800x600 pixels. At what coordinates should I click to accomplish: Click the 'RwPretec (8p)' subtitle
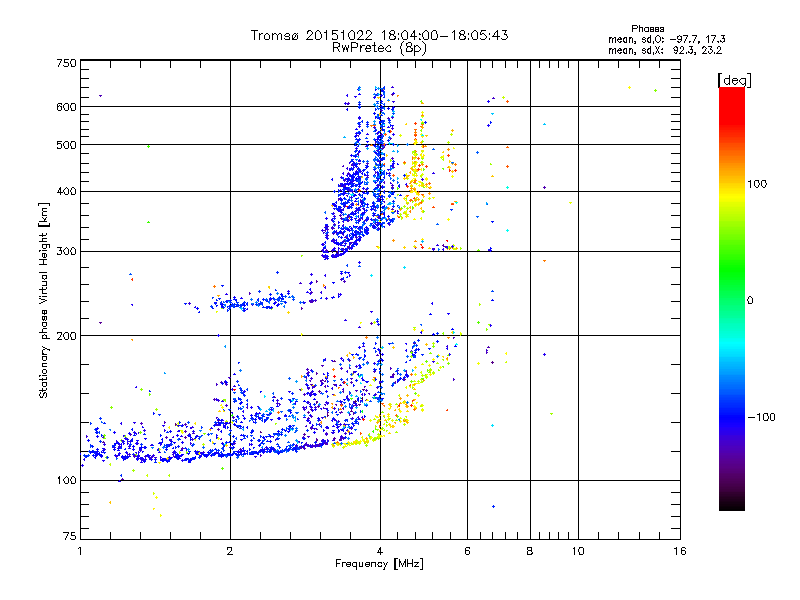pyautogui.click(x=379, y=48)
